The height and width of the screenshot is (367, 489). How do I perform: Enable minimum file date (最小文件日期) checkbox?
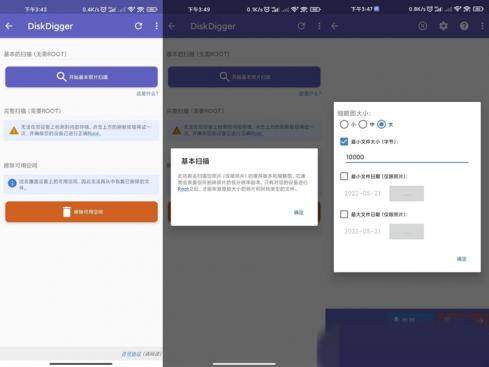pyautogui.click(x=344, y=176)
